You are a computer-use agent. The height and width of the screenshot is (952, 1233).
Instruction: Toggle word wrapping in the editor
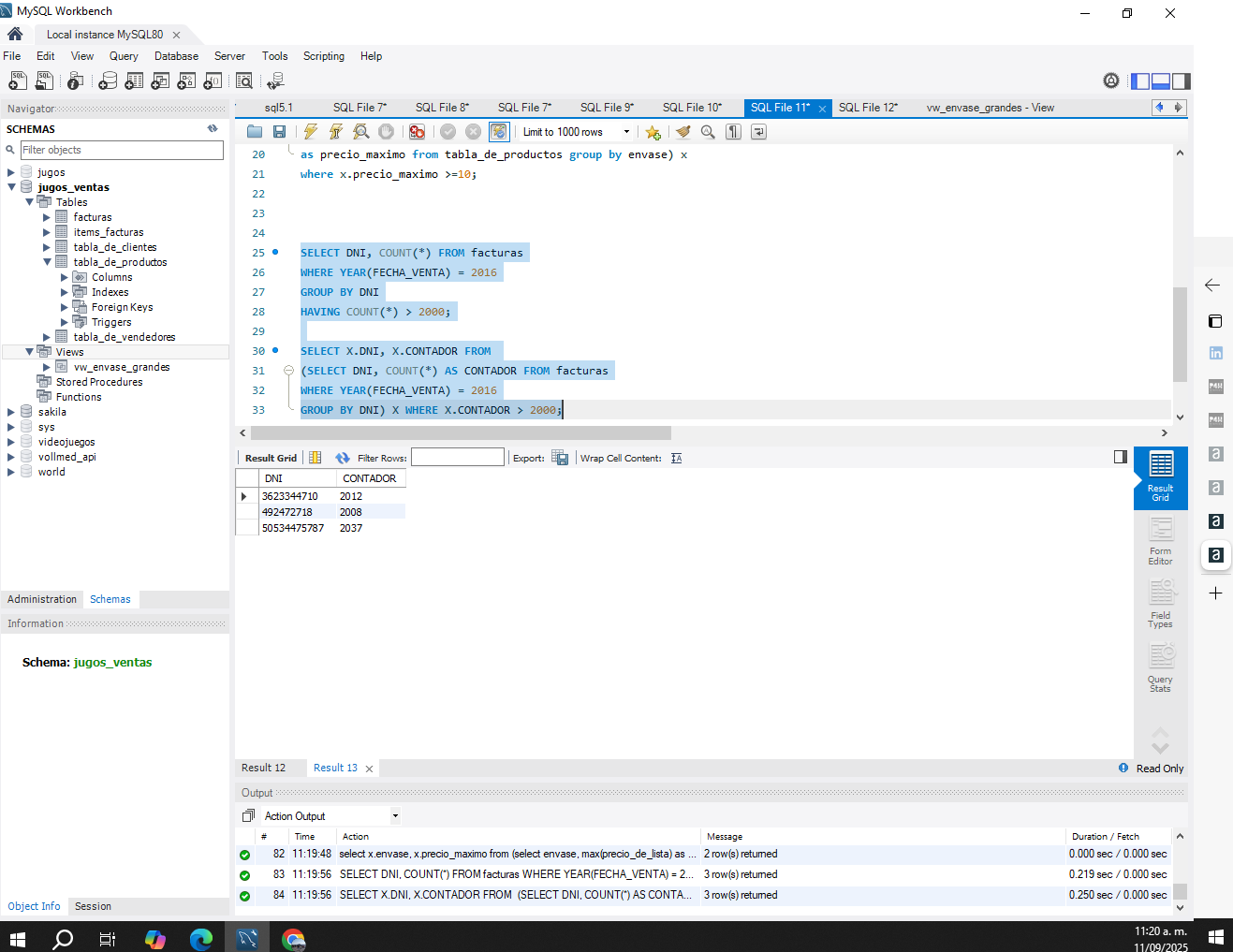758,132
